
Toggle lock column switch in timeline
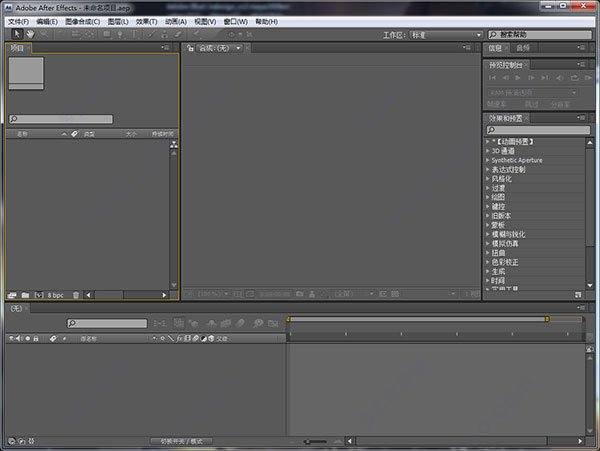tap(36, 339)
